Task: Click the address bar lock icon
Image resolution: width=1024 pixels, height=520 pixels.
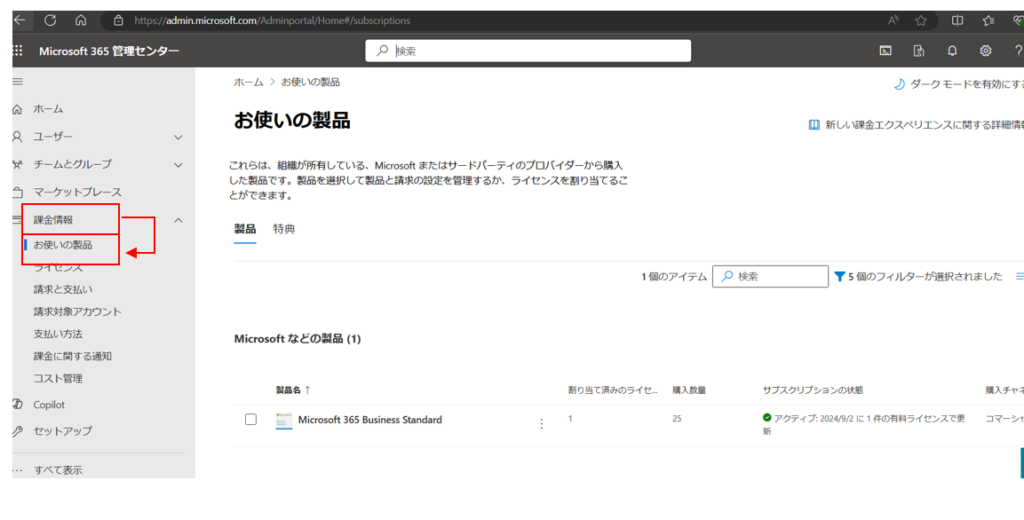Action: pos(118,20)
